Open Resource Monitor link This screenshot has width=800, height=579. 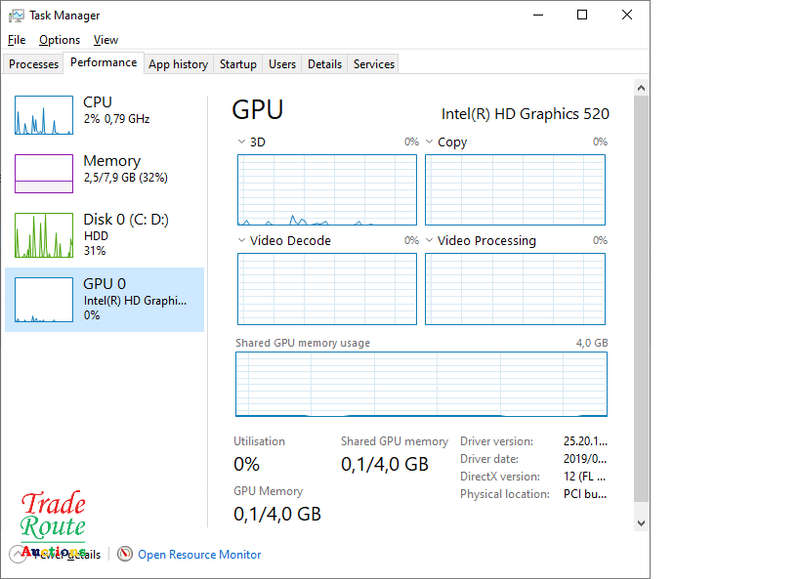[199, 555]
